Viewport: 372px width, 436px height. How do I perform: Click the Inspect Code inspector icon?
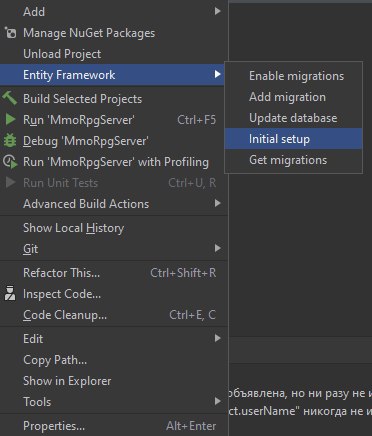point(10,293)
